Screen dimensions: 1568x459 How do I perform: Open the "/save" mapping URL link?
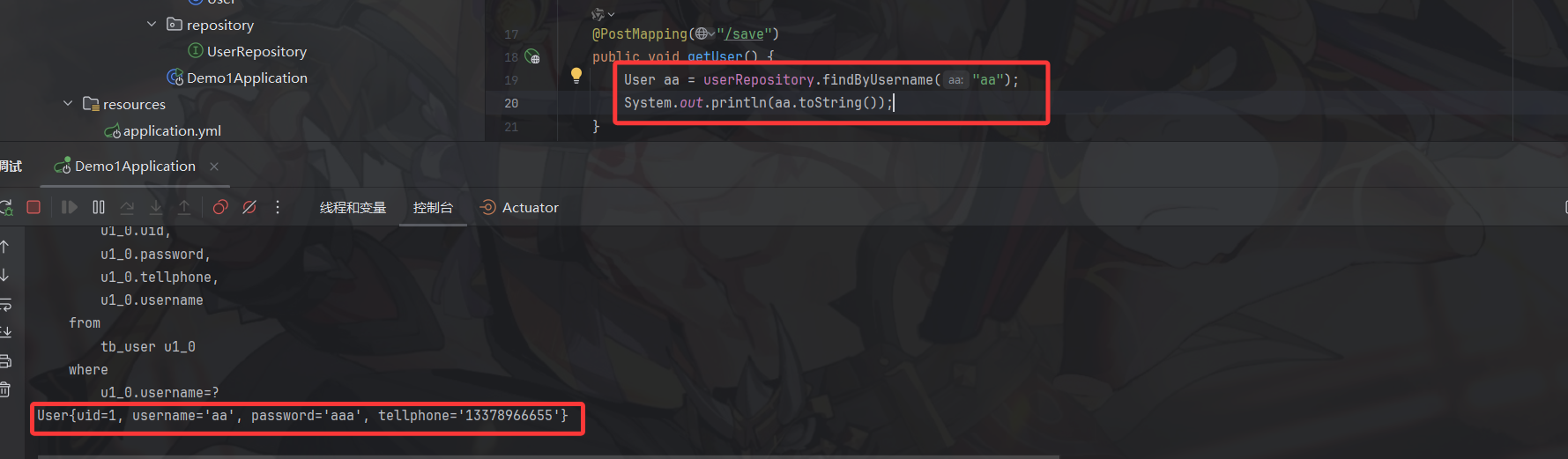pyautogui.click(x=746, y=33)
